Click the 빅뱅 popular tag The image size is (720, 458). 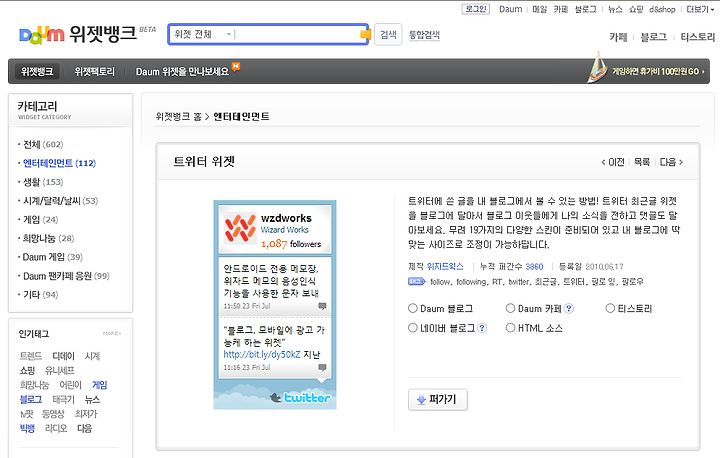coord(27,428)
